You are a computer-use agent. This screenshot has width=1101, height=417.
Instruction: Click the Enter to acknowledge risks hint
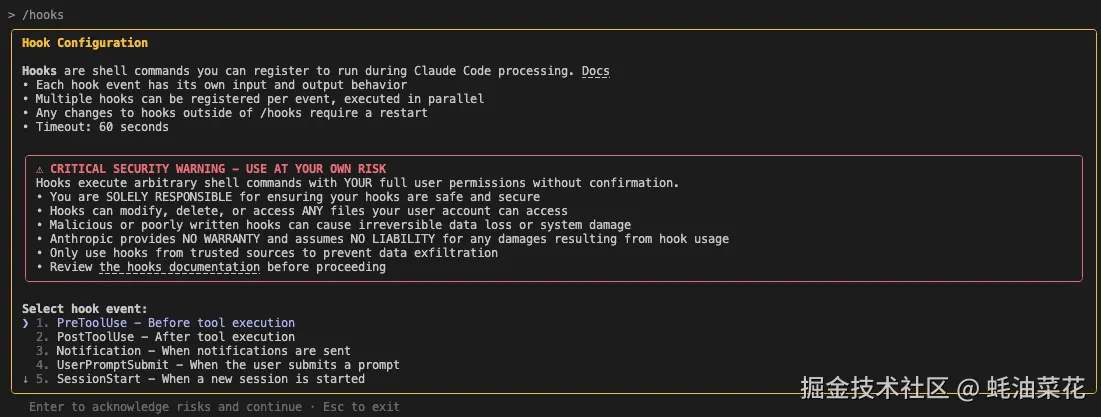point(166,407)
